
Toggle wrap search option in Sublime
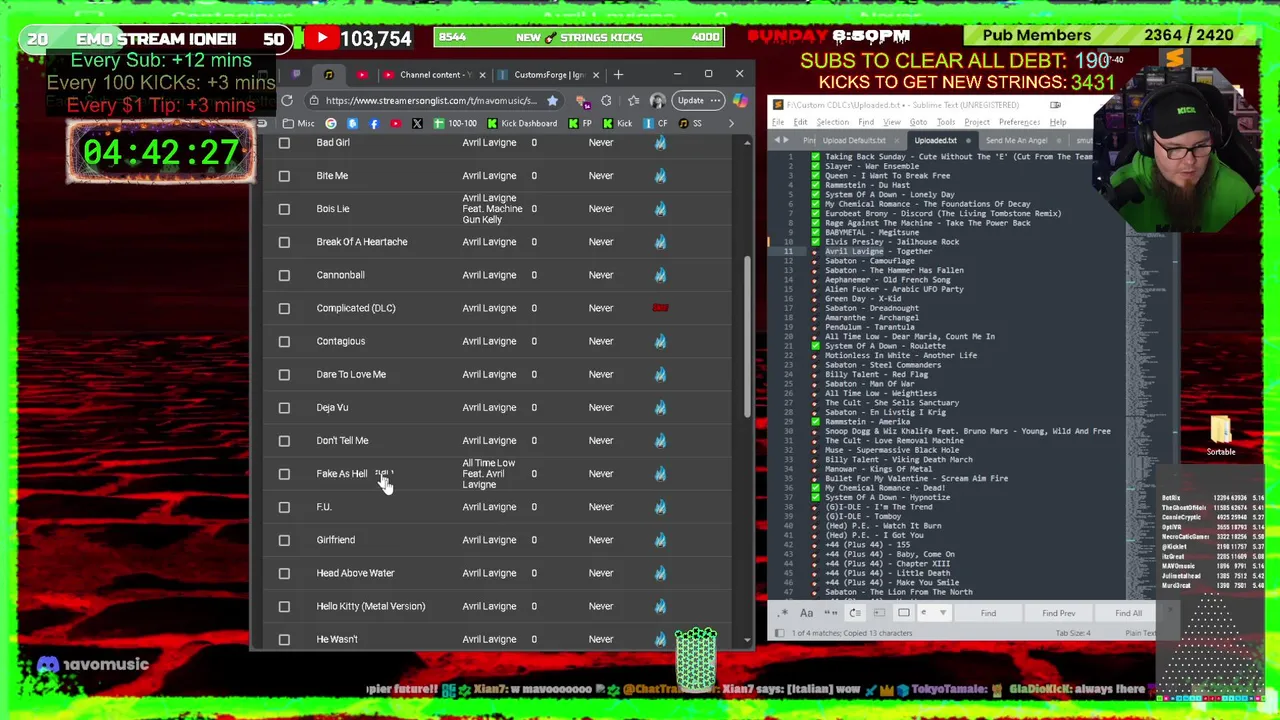point(855,613)
